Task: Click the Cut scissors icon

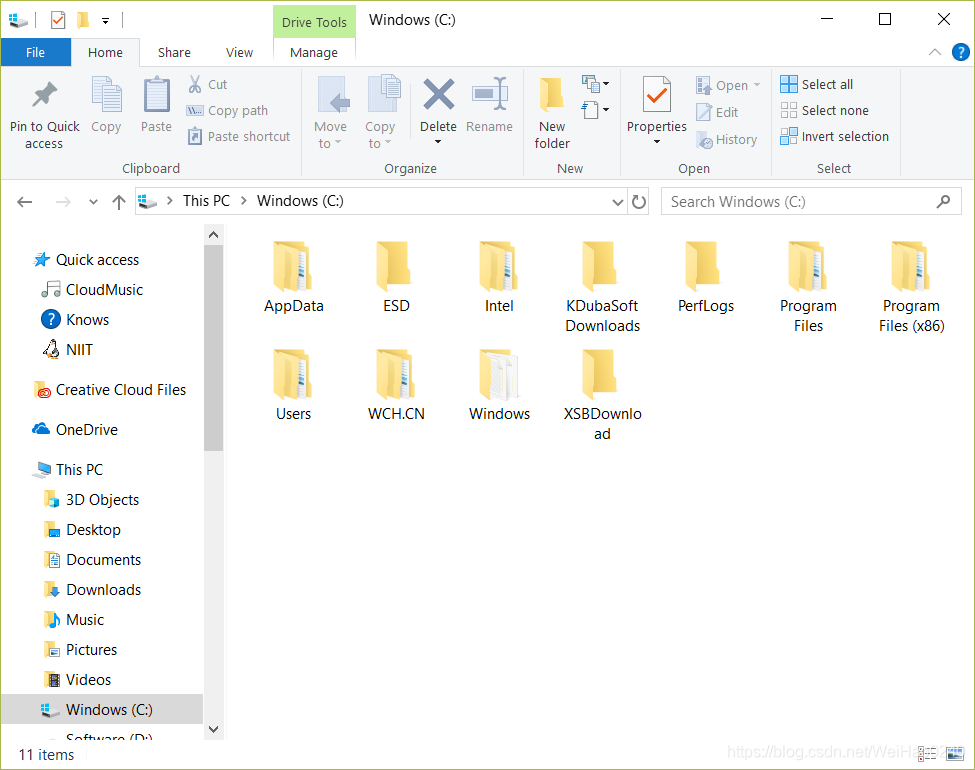Action: tap(195, 84)
